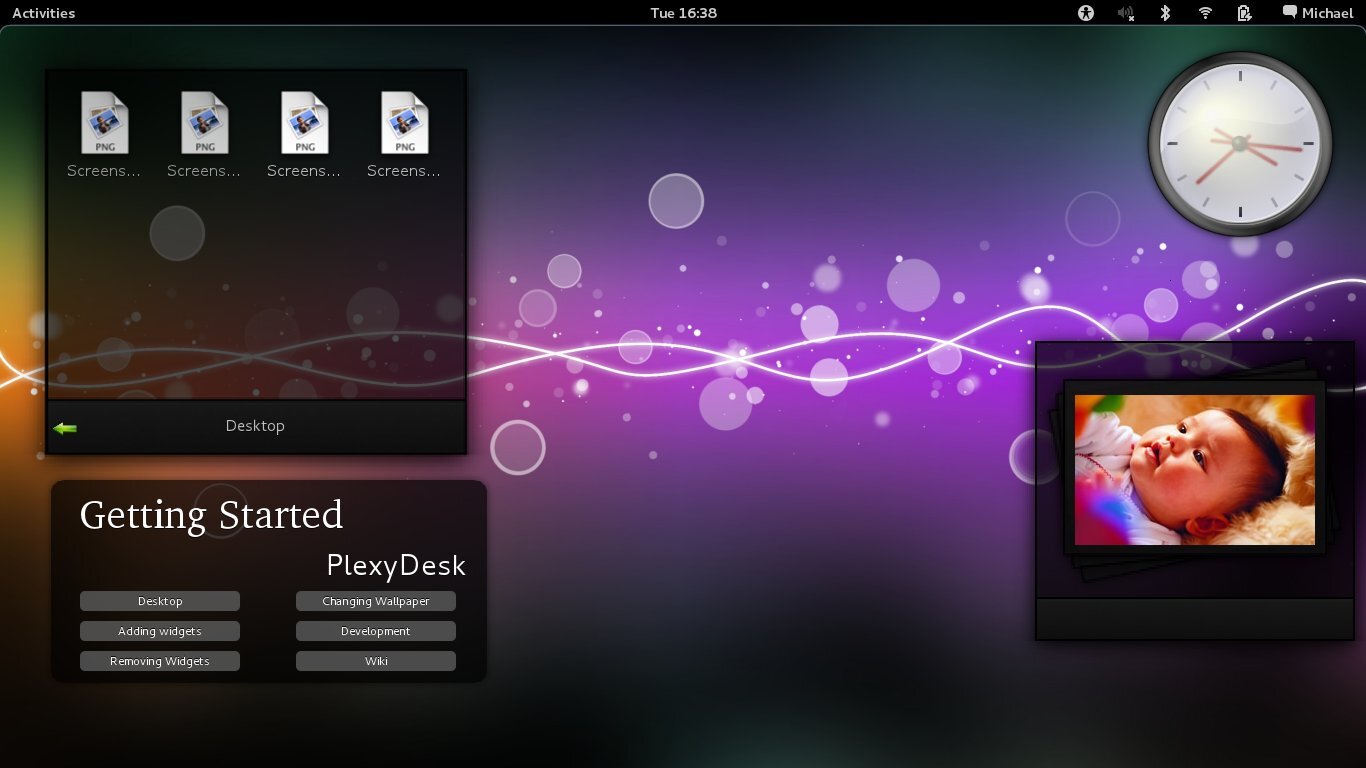This screenshot has height=768, width=1366.
Task: Click the Desktop button in Getting Started
Action: pos(160,601)
